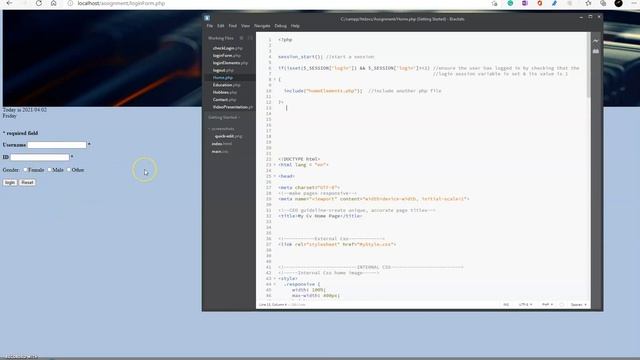The height and width of the screenshot is (360, 640).
Task: Open VideoPresentation.php in working files
Action: tap(233, 107)
